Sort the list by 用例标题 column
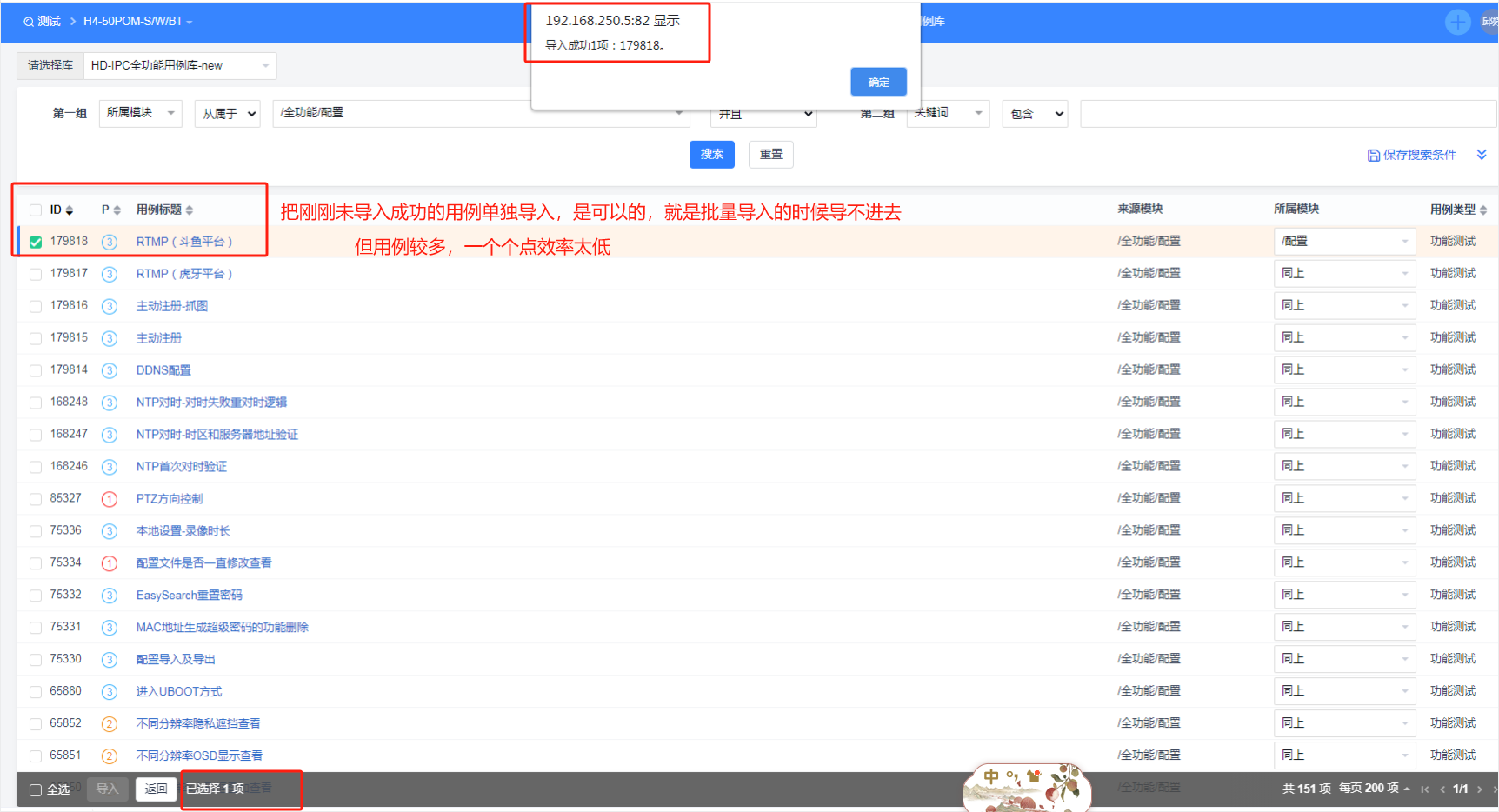The image size is (1499, 812). pos(165,210)
